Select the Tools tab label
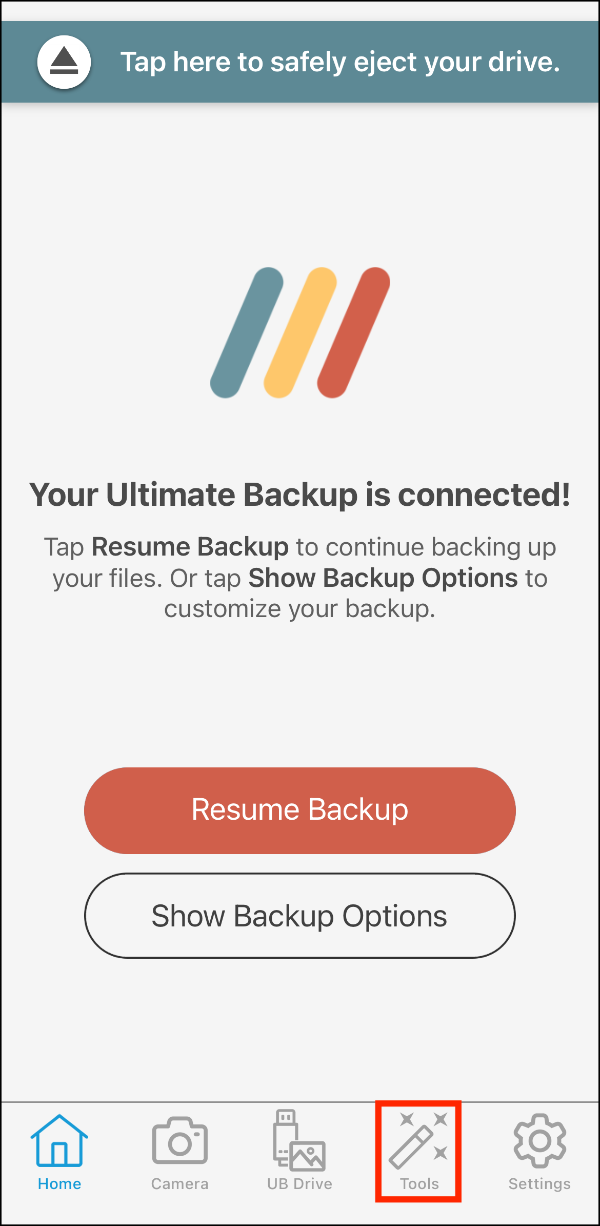 [x=419, y=1184]
